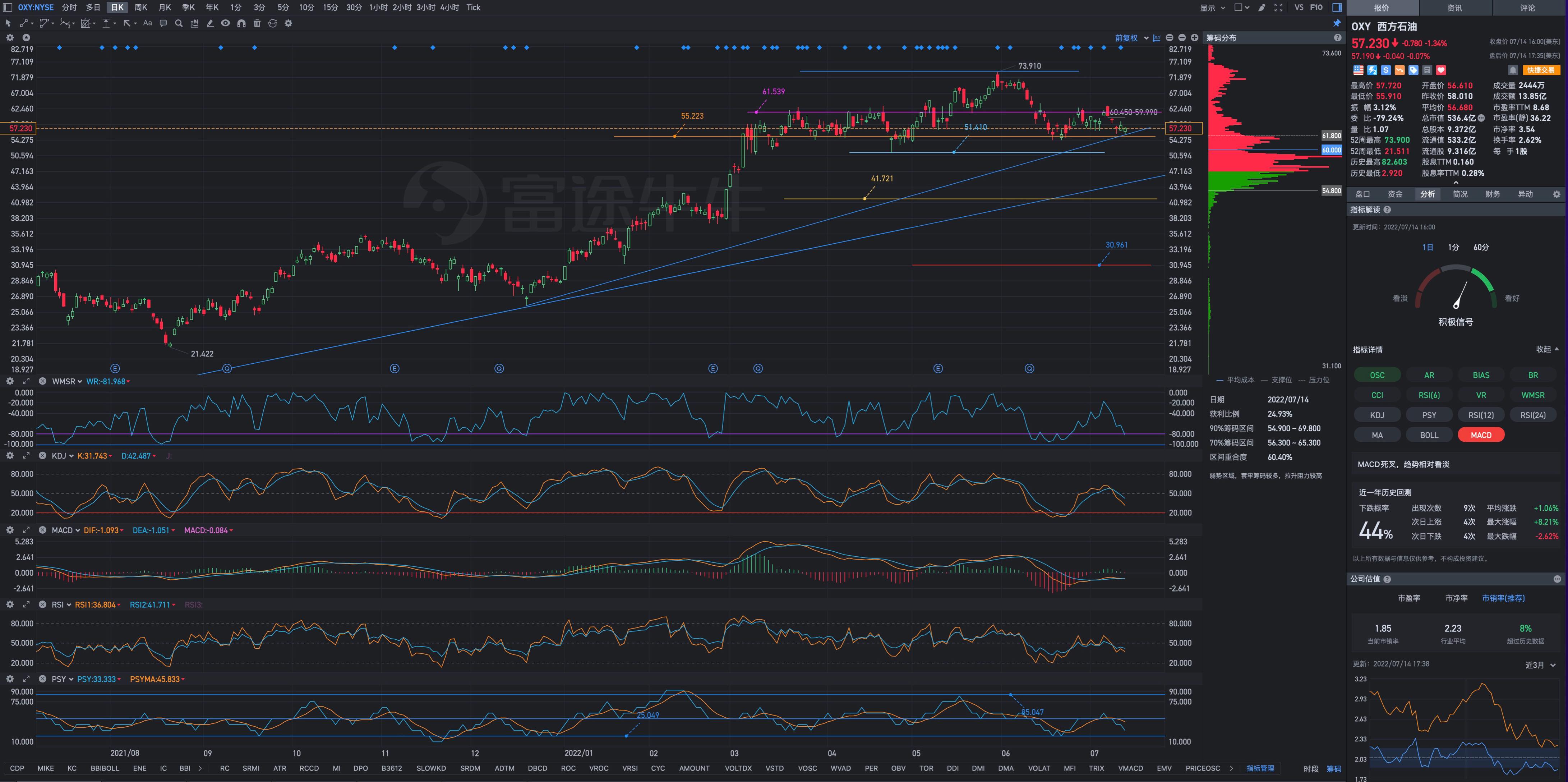The width and height of the screenshot is (1568, 782).
Task: Select the 60分 signal timeframe
Action: click(1481, 247)
